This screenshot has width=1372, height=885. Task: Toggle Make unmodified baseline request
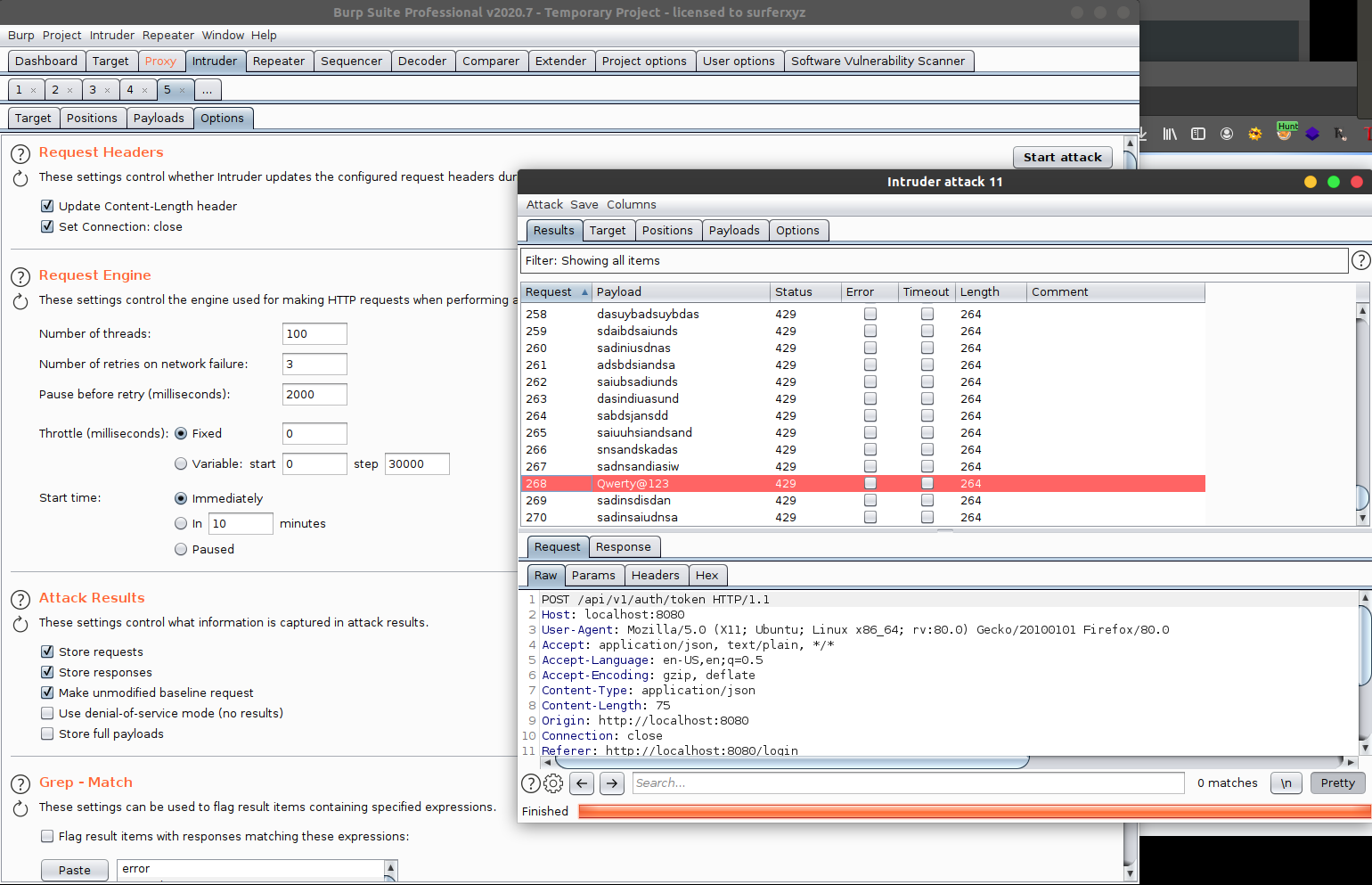click(x=47, y=692)
